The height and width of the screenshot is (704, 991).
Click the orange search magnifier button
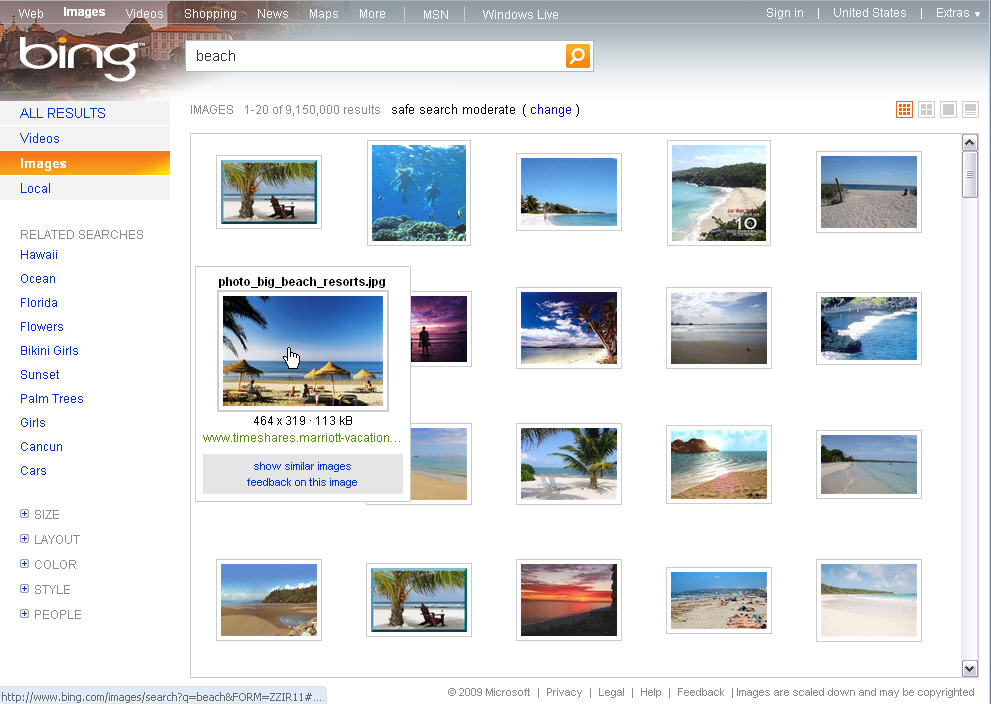click(x=577, y=56)
